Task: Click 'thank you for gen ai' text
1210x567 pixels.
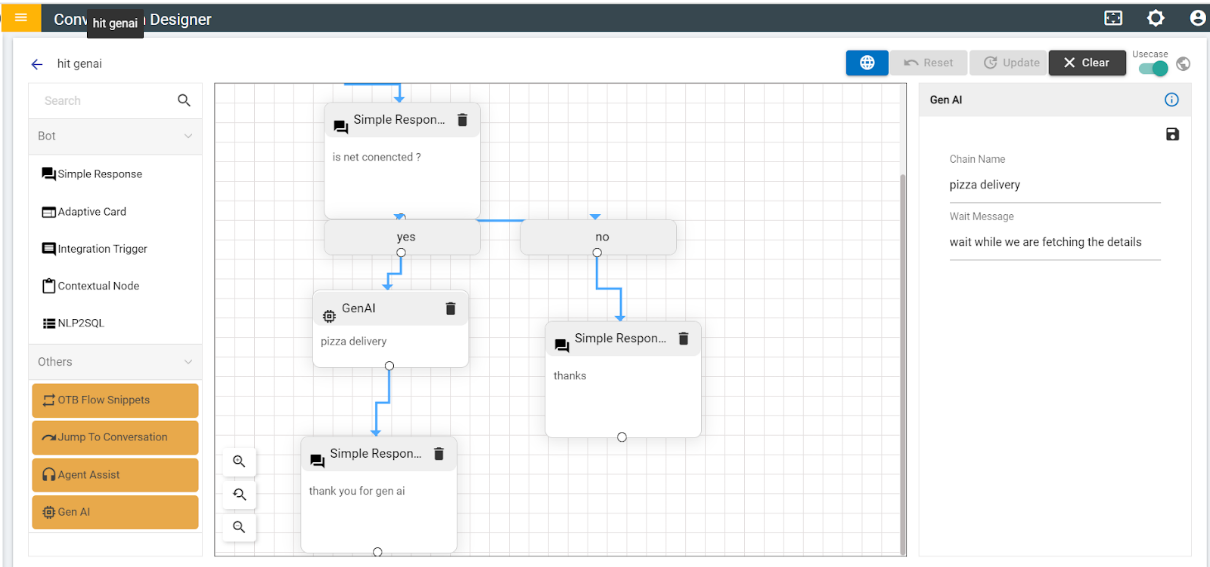Action: 357,491
